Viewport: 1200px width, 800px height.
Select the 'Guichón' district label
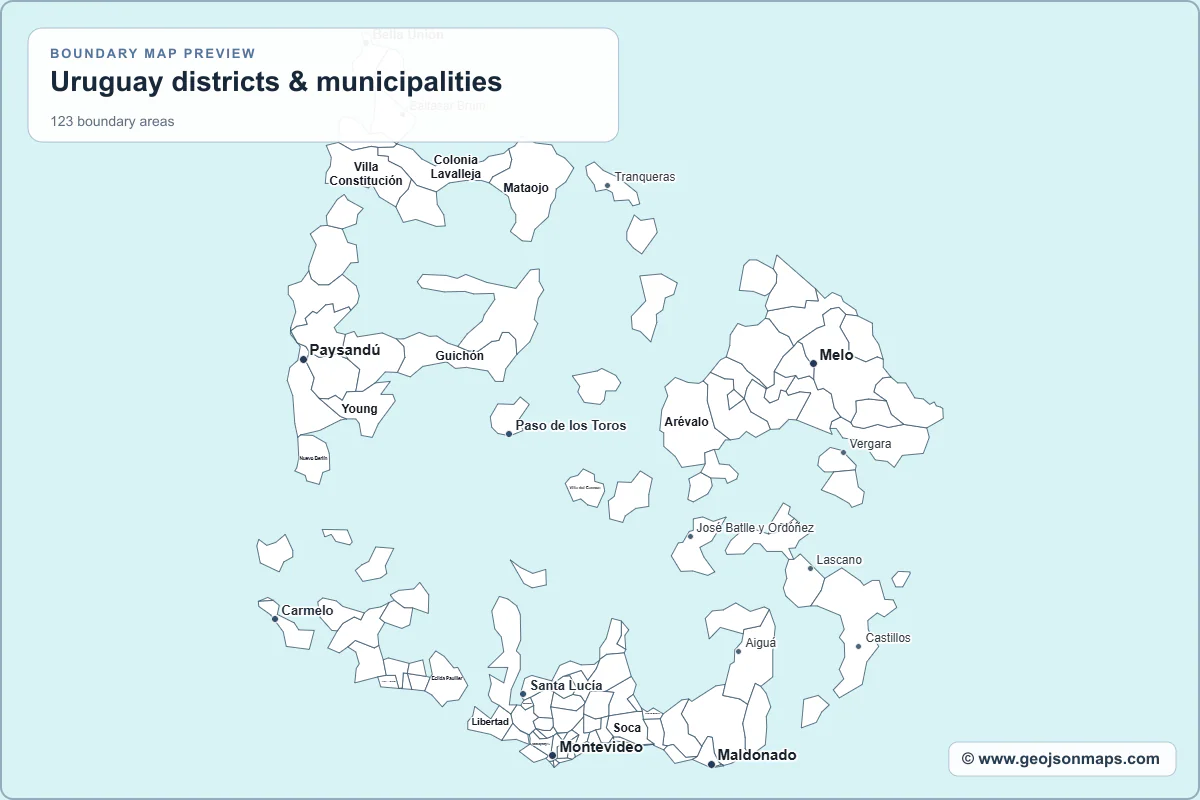[x=459, y=355]
